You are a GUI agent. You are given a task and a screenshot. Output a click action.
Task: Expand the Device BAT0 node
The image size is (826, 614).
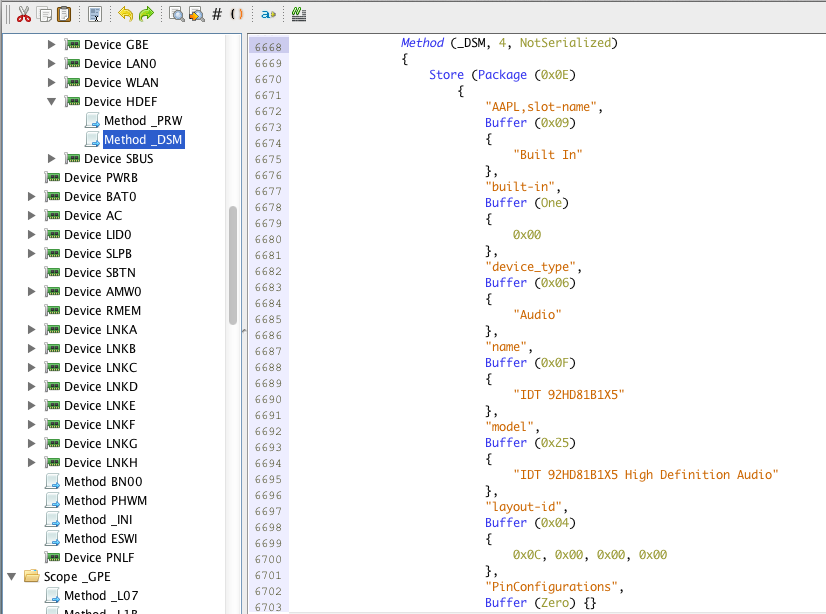[32, 197]
